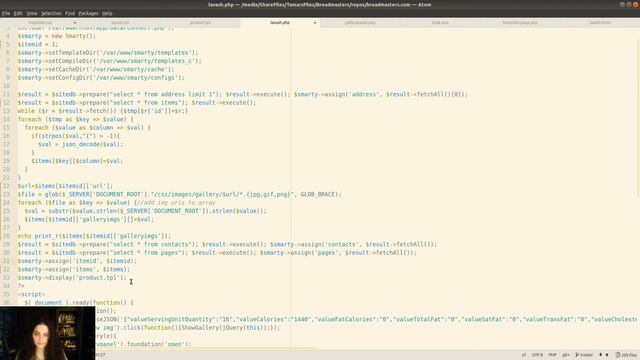
Task: Click the master branch indicator
Action: coord(584,355)
